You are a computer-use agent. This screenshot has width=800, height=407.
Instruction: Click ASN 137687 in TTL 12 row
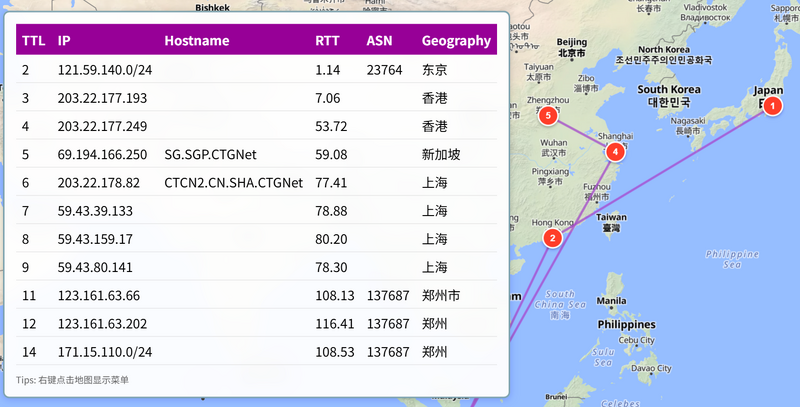coord(388,323)
